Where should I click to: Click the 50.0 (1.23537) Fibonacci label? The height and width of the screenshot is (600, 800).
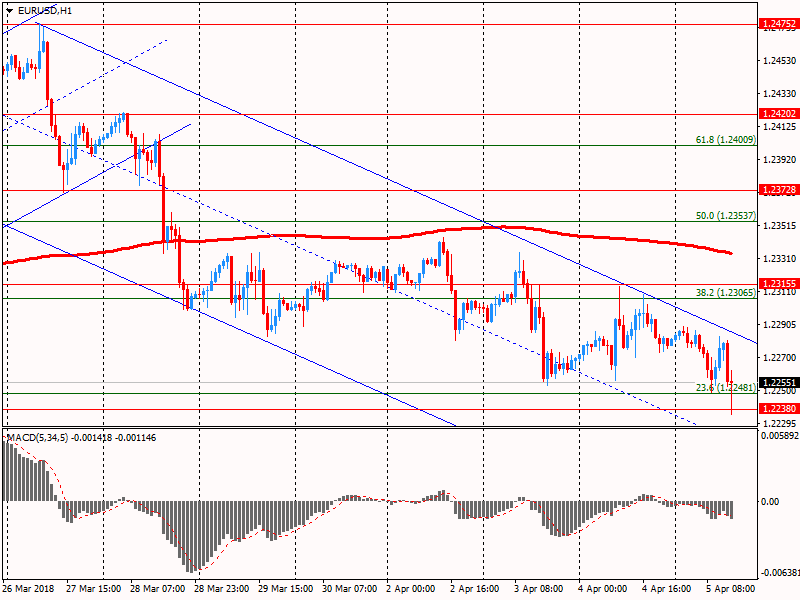(x=726, y=216)
